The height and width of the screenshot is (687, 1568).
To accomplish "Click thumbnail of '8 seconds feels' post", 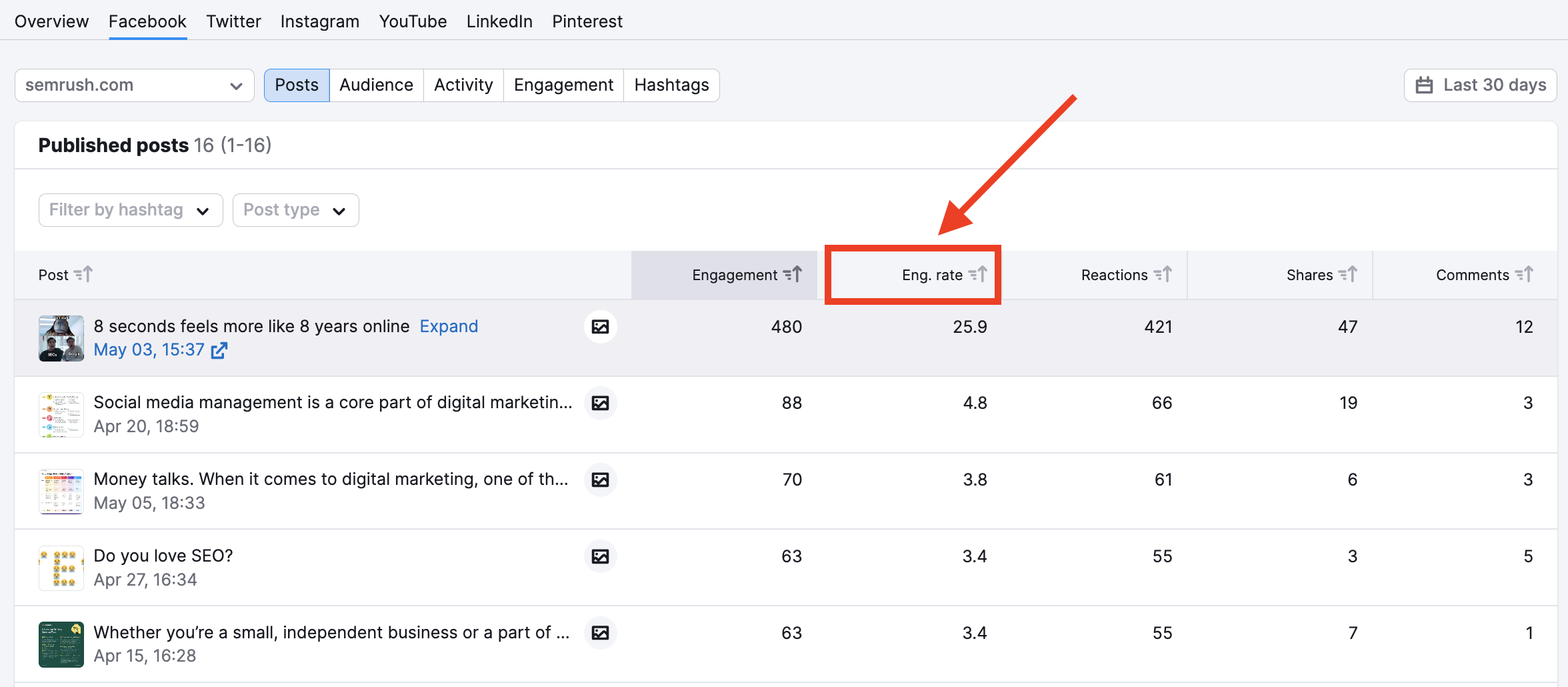I will tap(61, 338).
